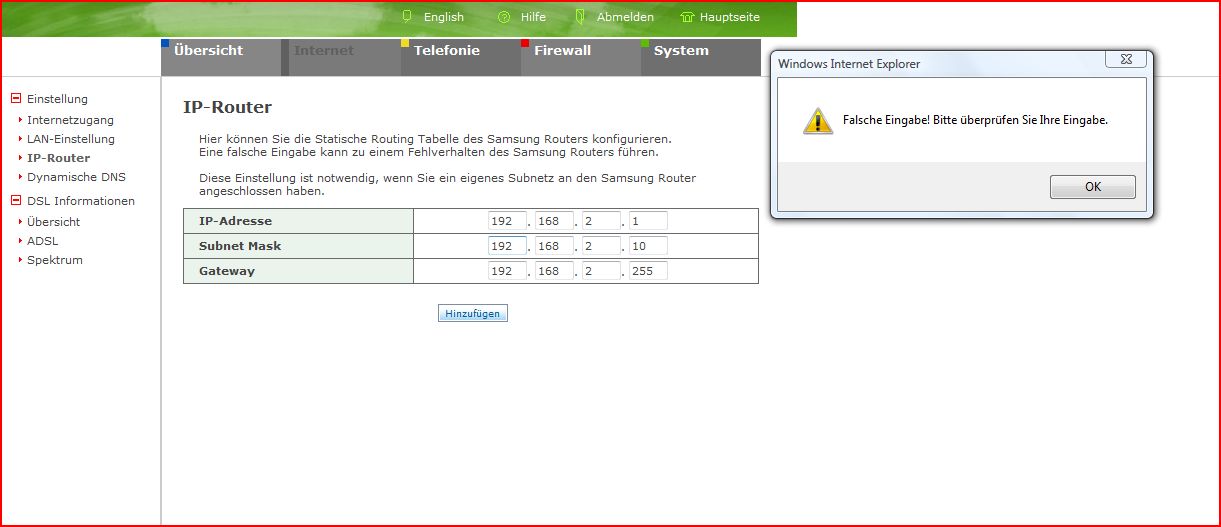Focus the second Gateway octet field
1221x527 pixels.
[x=554, y=271]
